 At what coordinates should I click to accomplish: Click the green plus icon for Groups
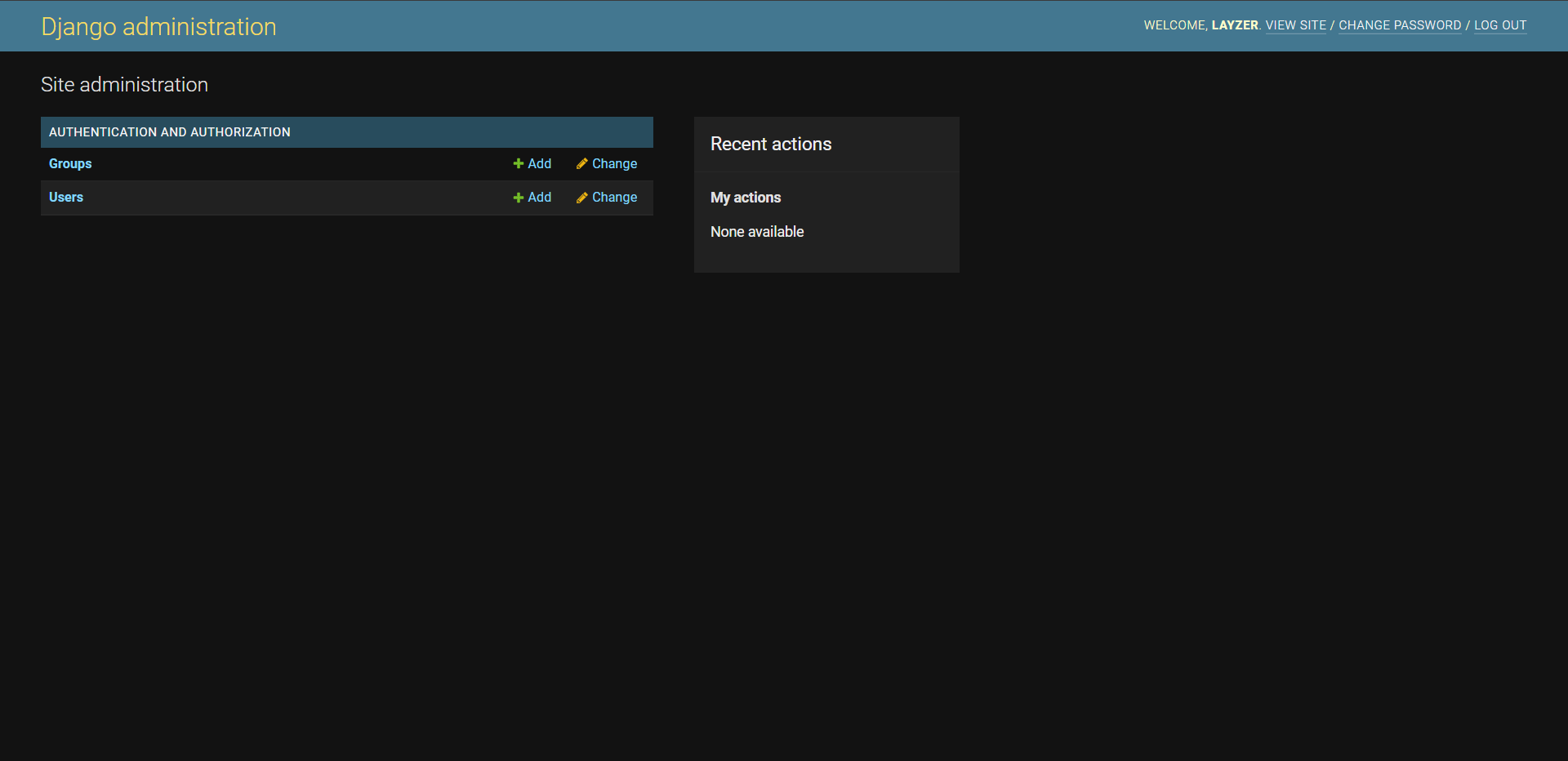pyautogui.click(x=518, y=164)
